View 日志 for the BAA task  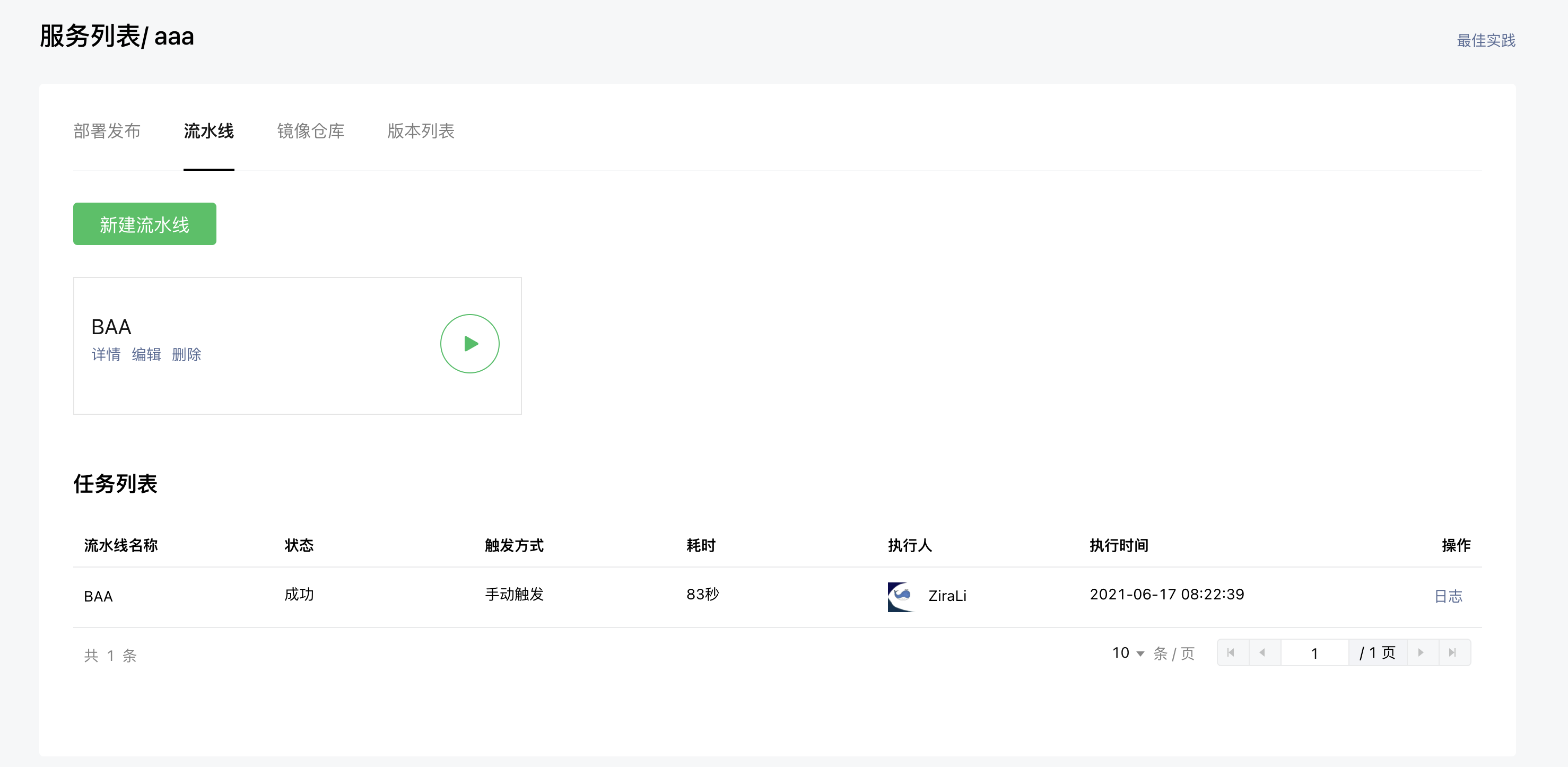(1448, 596)
